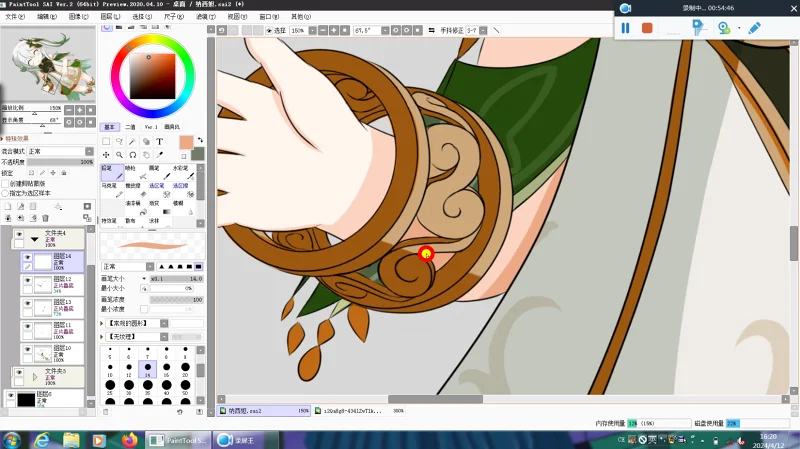Open the 150% zoom dropdown in toolbar

(x=312, y=31)
